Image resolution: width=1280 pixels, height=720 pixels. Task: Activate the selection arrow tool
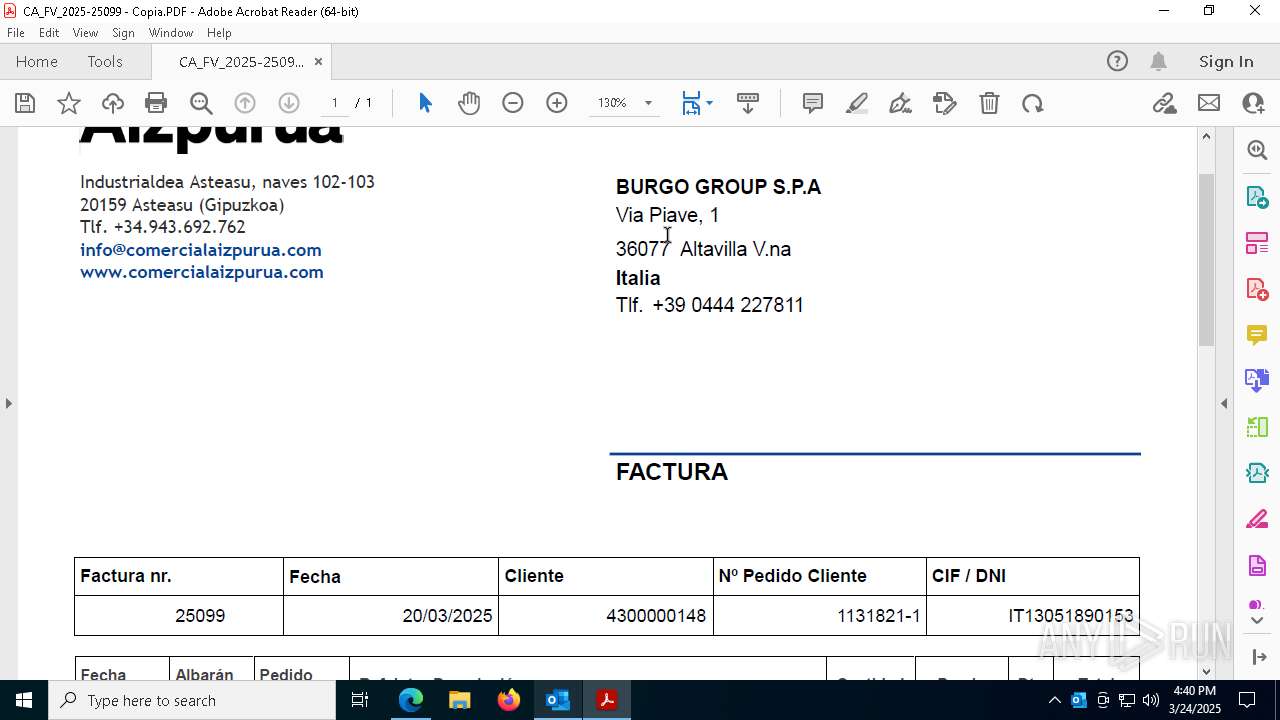click(425, 103)
